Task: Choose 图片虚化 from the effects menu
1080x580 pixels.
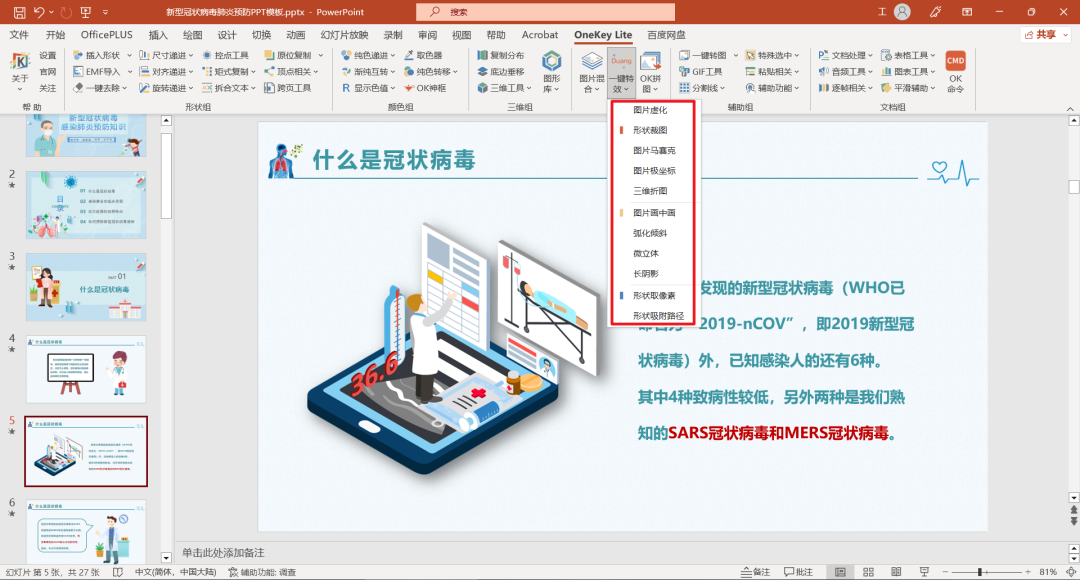Action: coord(651,110)
